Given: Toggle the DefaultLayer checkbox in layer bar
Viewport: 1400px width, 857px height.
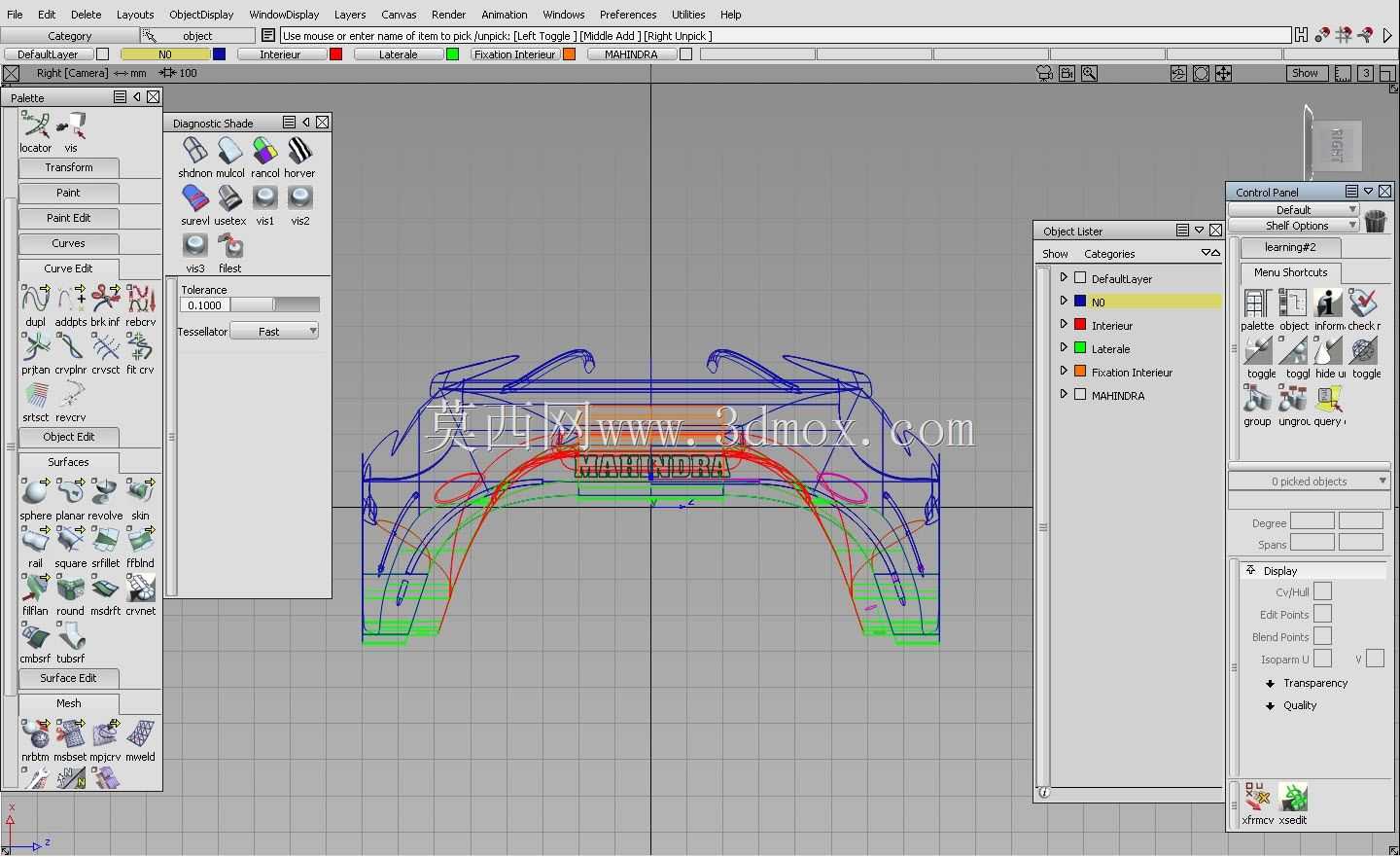Looking at the screenshot, I should pyautogui.click(x=102, y=54).
